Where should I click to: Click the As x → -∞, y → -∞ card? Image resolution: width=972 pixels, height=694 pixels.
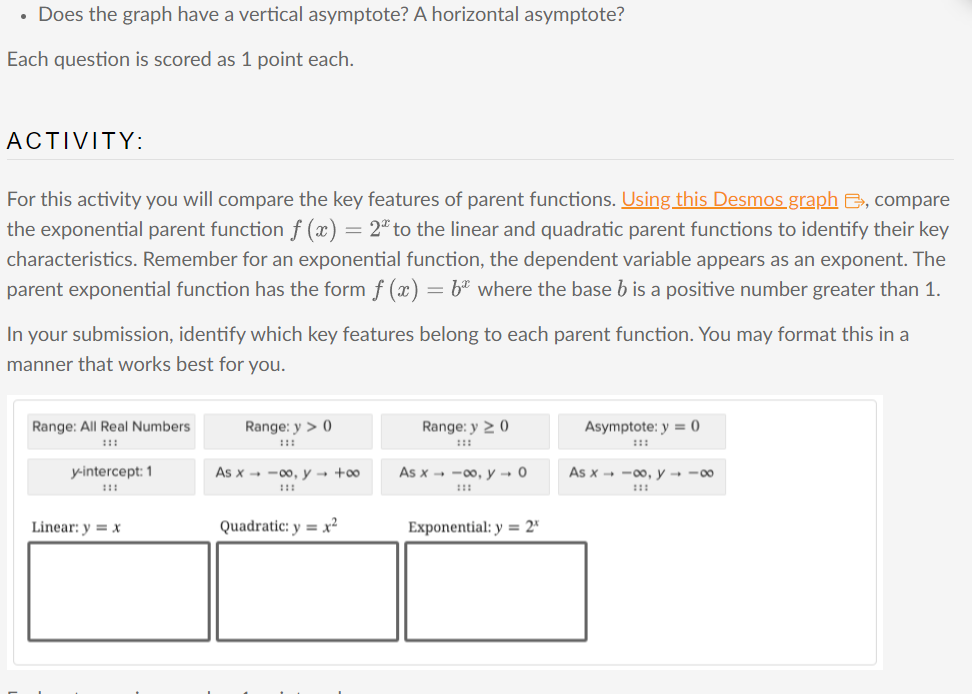pyautogui.click(x=641, y=471)
